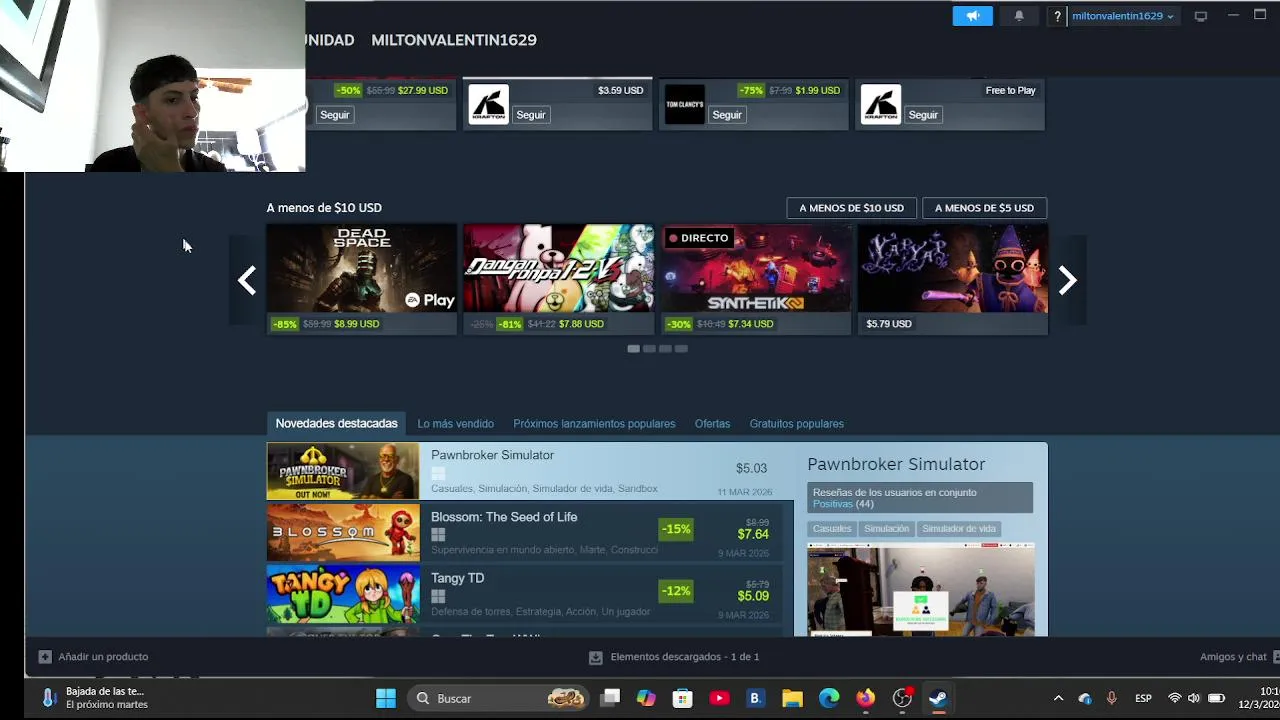The height and width of the screenshot is (720, 1280).
Task: Go to next games in carousel
Action: coord(1067,280)
